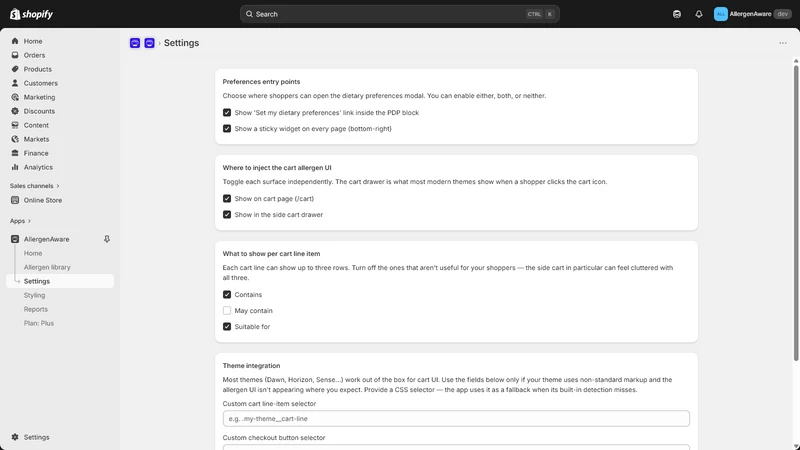800x450 pixels.
Task: Click the Shopify logo
Action: (31, 14)
